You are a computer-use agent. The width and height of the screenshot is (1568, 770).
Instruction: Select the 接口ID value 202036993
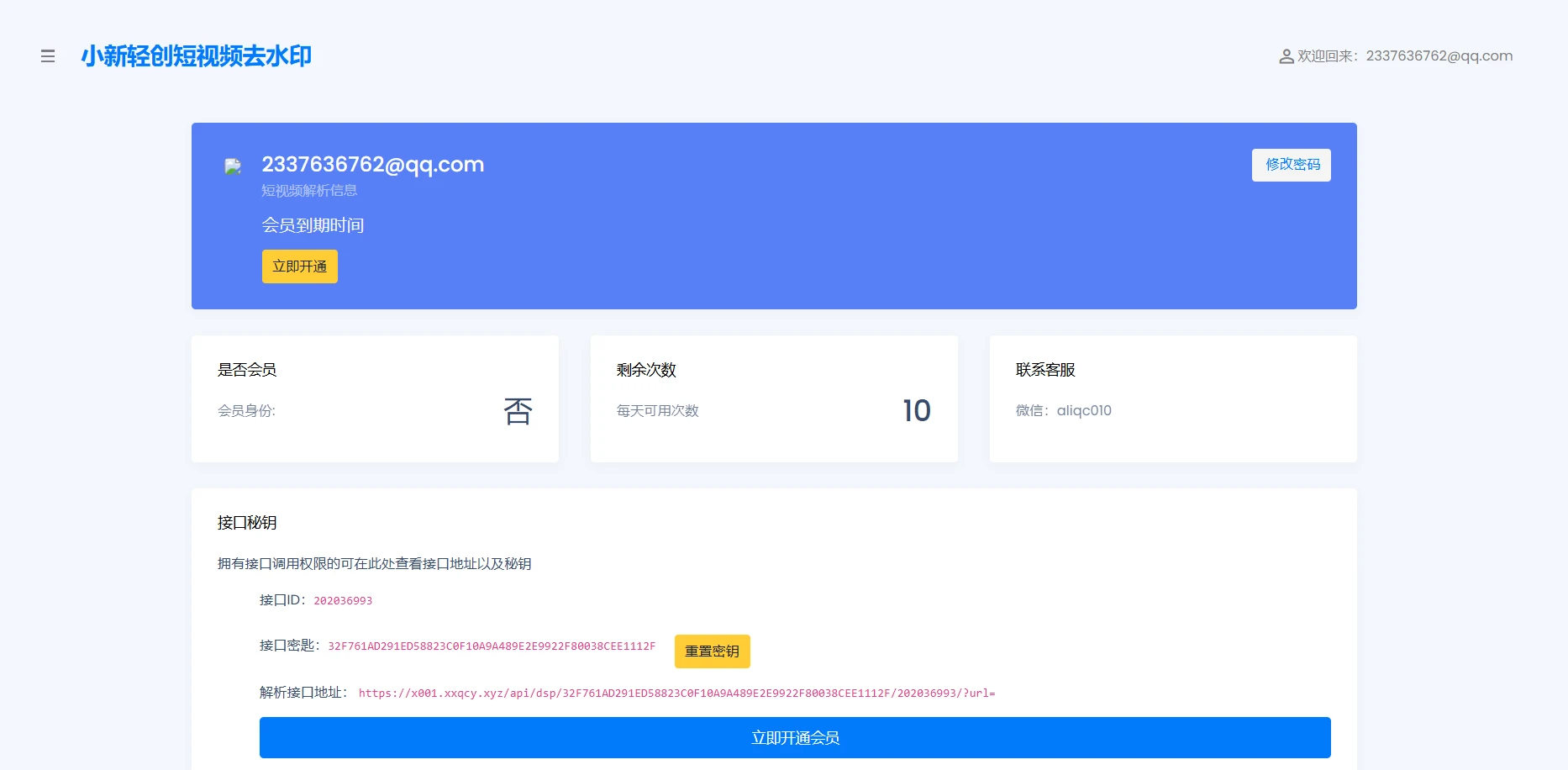[343, 601]
